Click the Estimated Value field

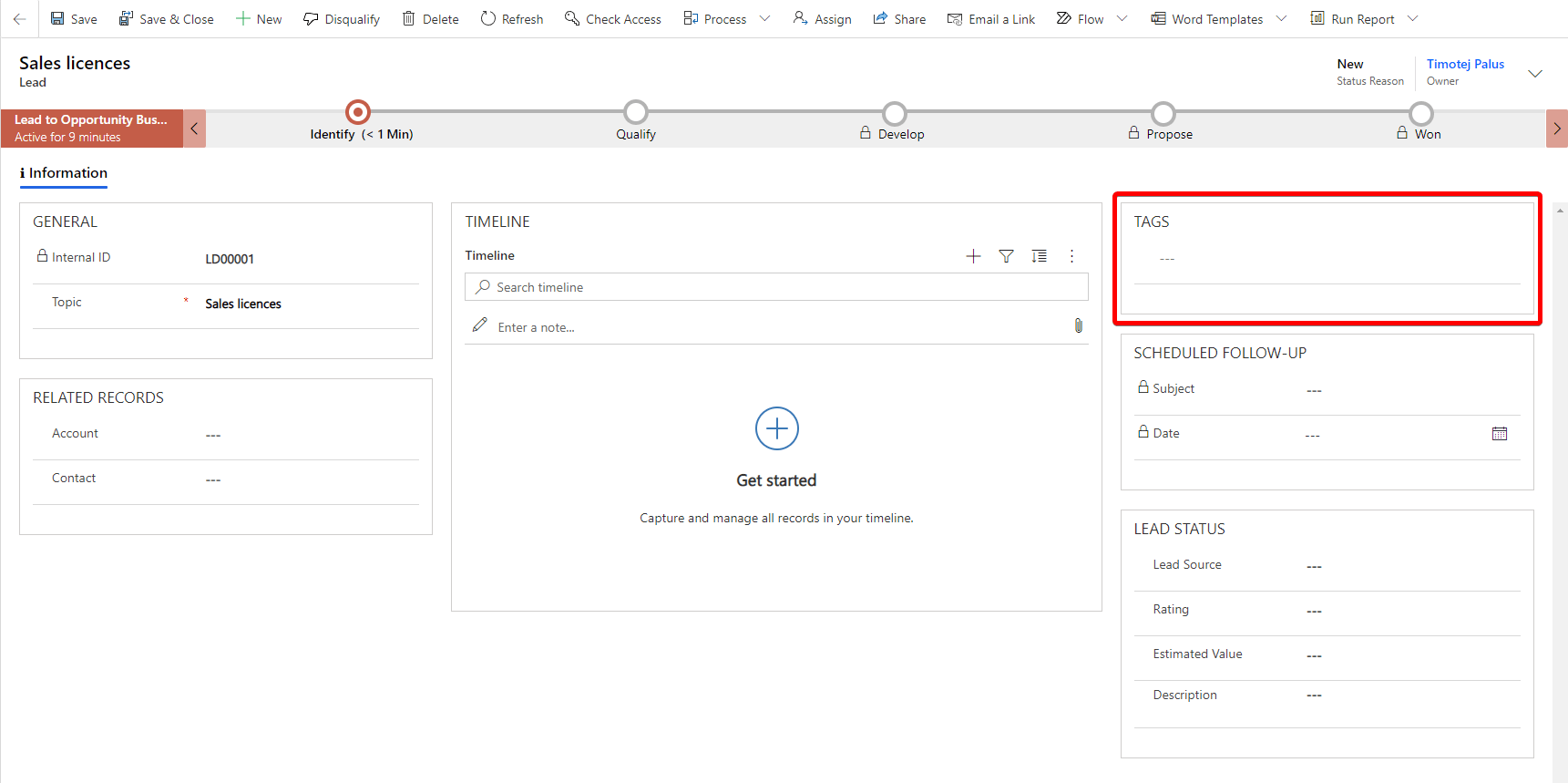[1411, 655]
